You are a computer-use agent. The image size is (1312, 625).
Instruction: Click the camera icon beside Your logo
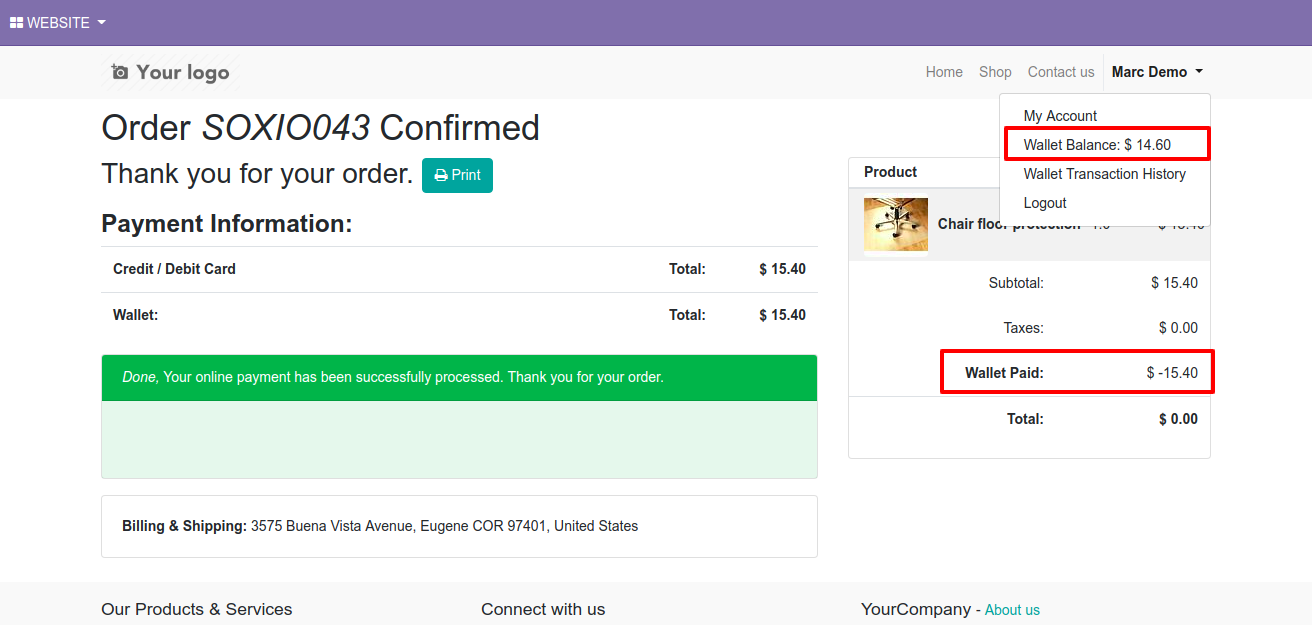click(120, 72)
